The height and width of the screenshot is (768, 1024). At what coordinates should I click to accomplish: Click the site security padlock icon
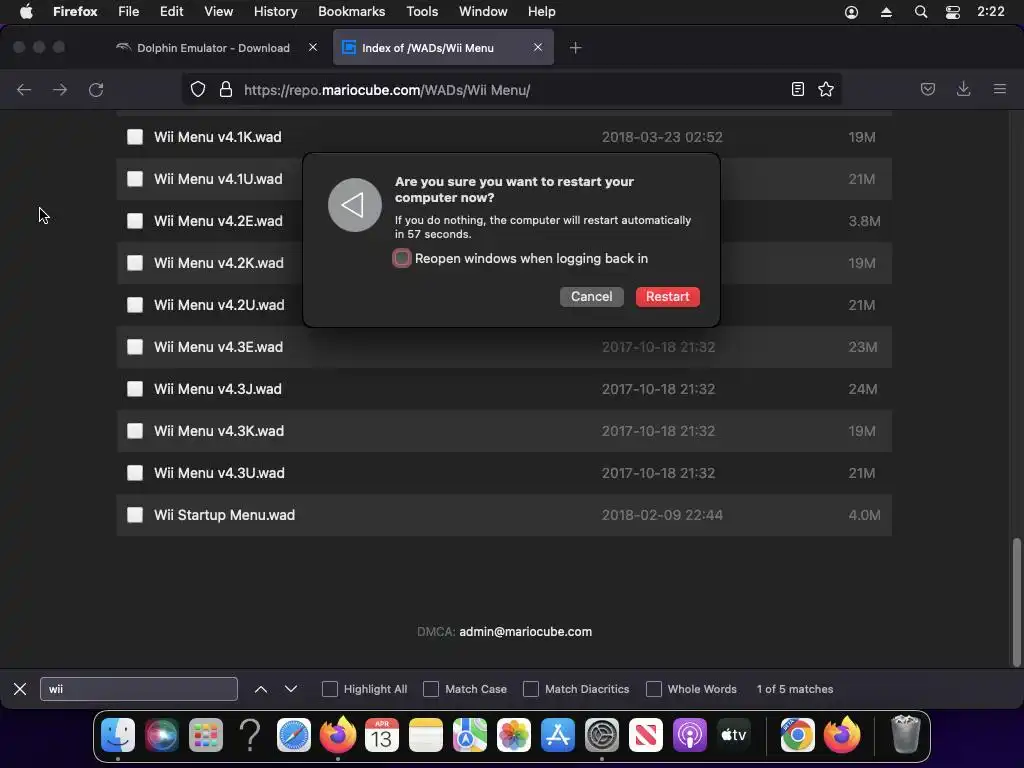point(226,89)
